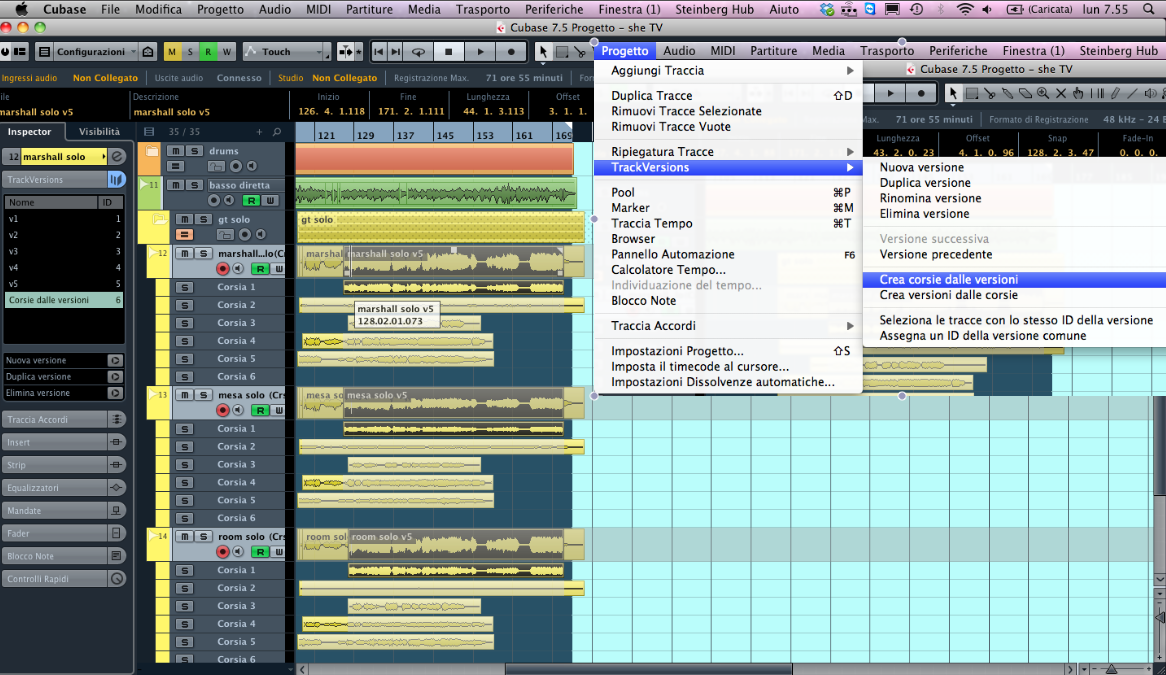
Task: Click the TrackVersions section icon in Inspector
Action: (x=116, y=180)
